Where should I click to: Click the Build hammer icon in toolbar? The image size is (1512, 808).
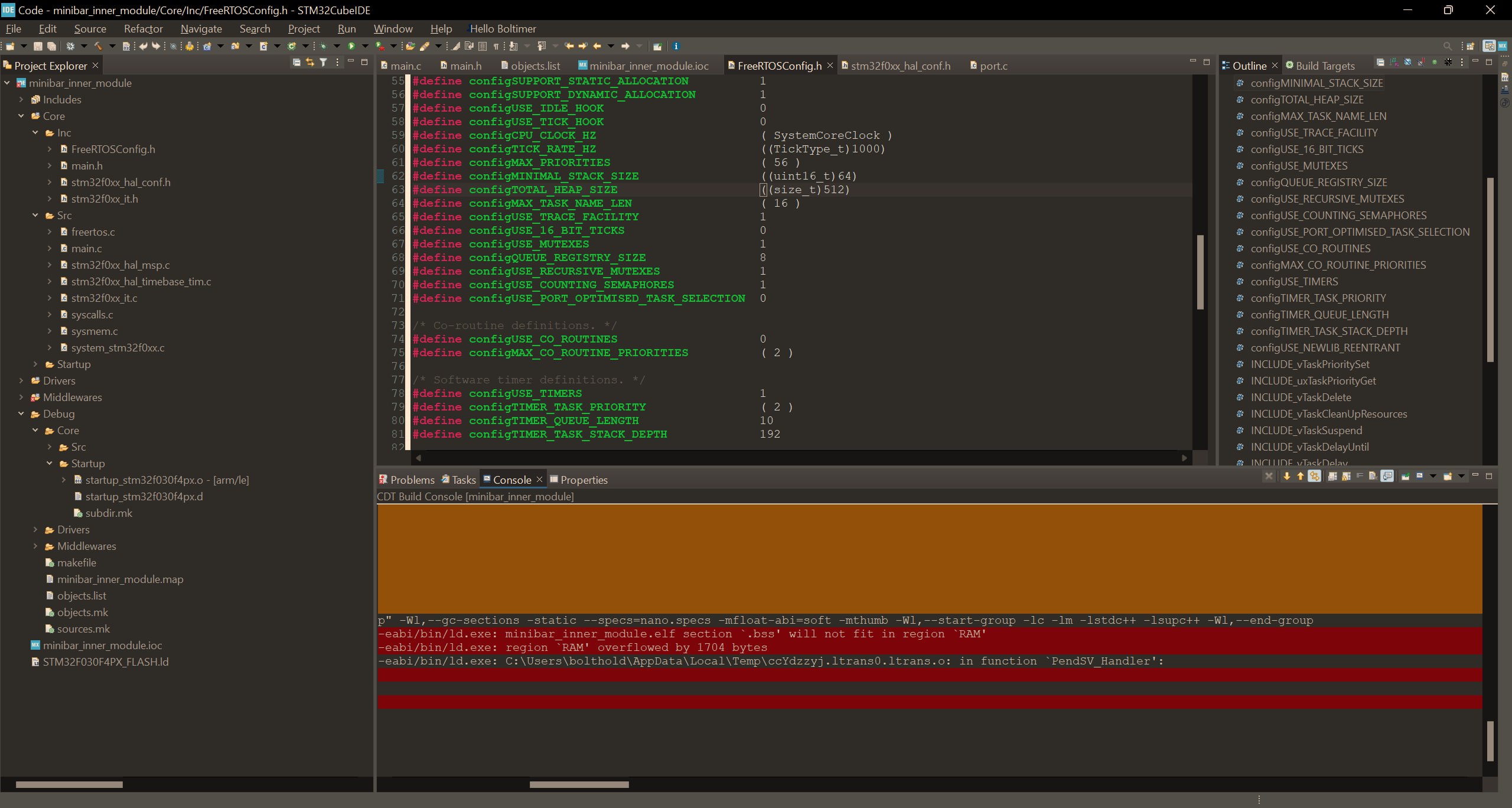tap(98, 46)
